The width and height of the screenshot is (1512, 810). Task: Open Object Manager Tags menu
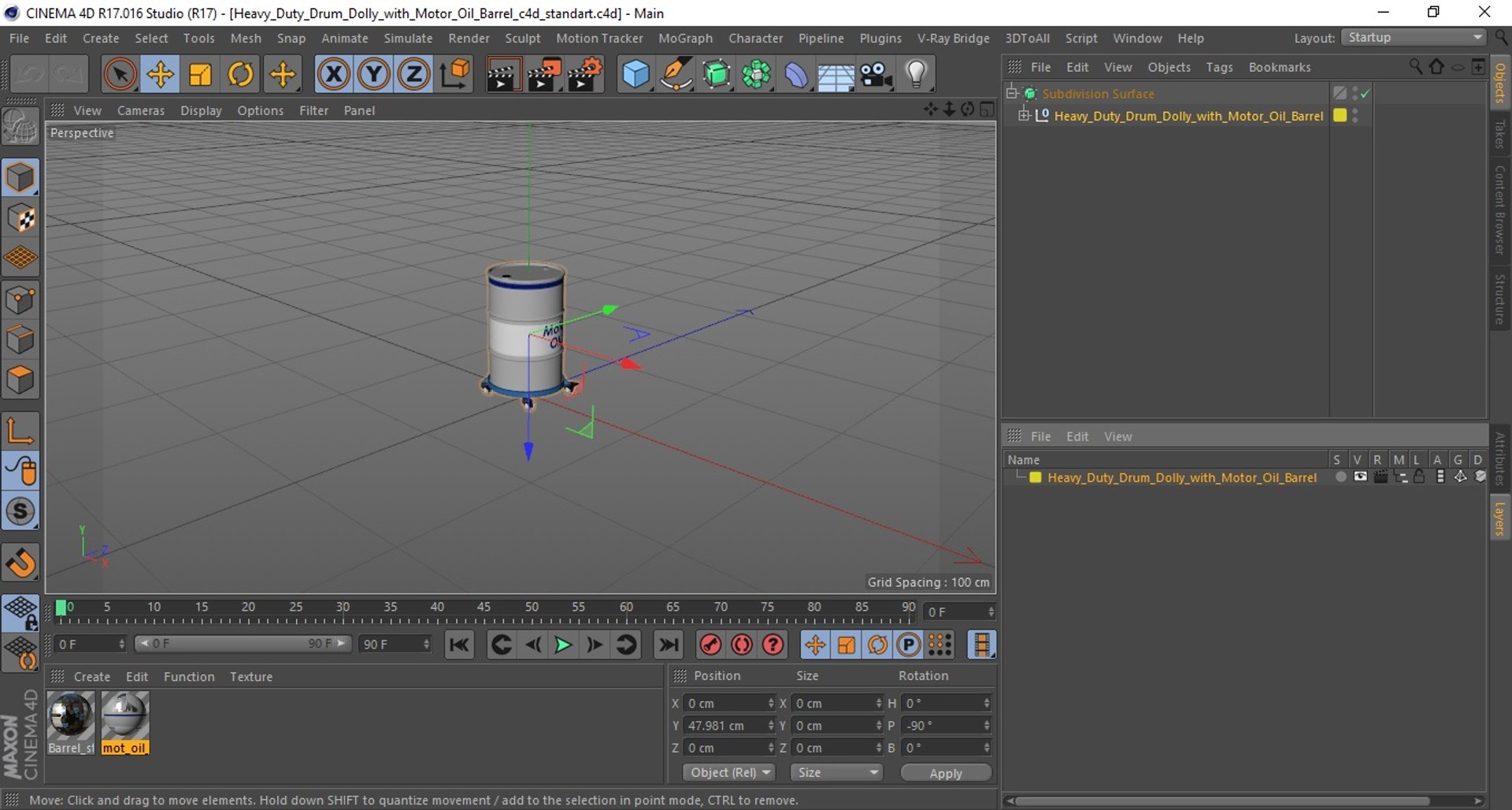tap(1219, 67)
